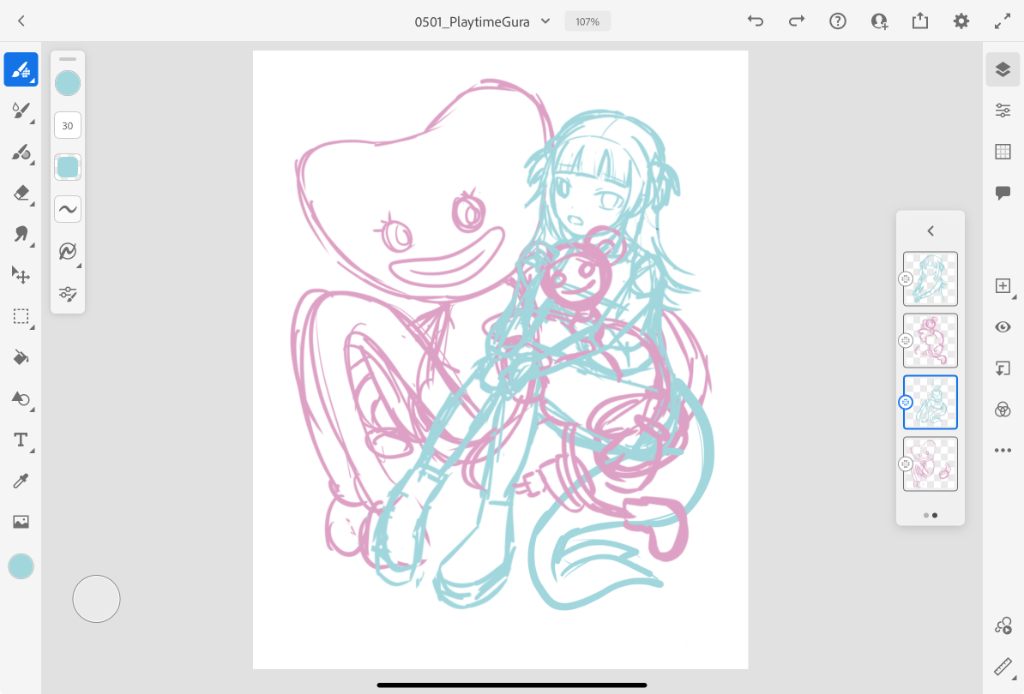Redo the last undone action
Screen dimensions: 1024x694
tap(797, 21)
